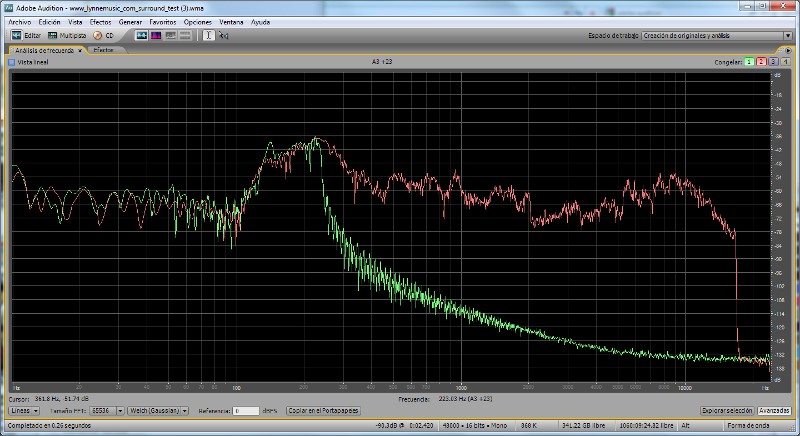The image size is (800, 436).
Task: Click the Explorar selección button
Action: point(726,410)
